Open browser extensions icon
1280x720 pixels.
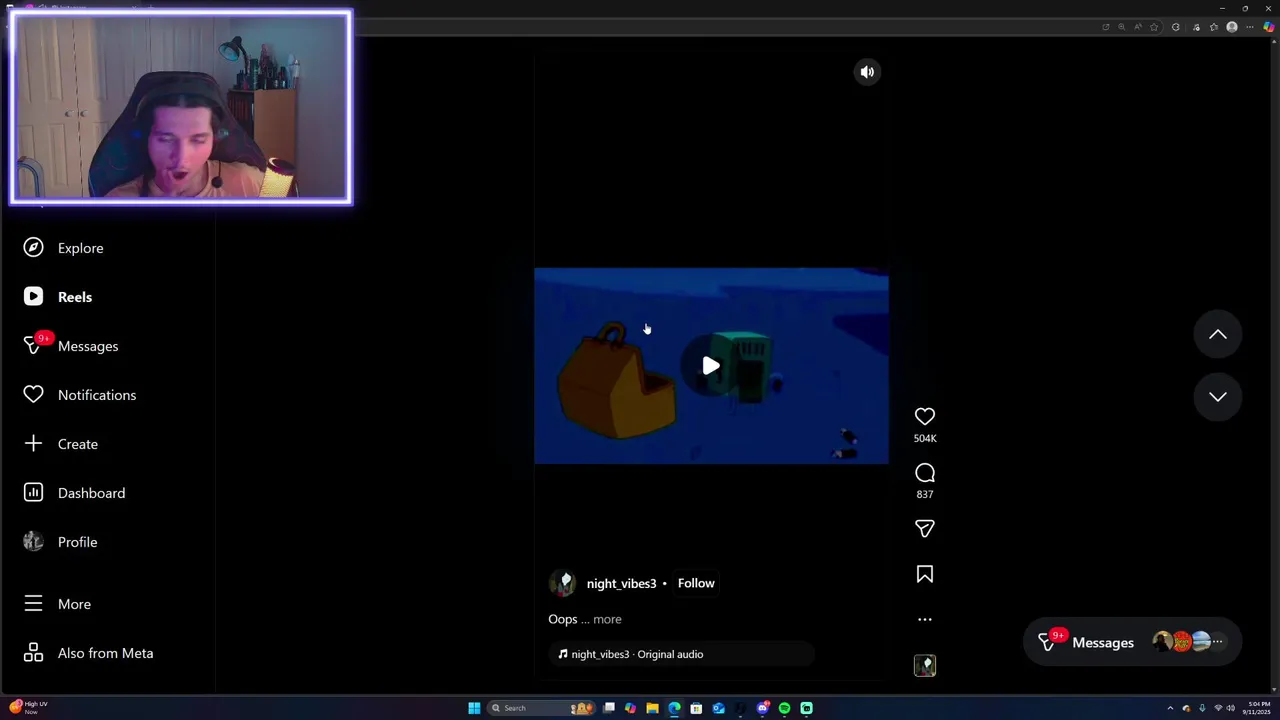pyautogui.click(x=1176, y=27)
